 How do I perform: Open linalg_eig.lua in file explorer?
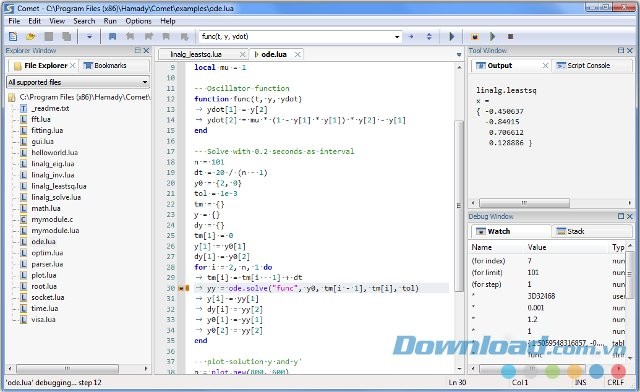(53, 164)
